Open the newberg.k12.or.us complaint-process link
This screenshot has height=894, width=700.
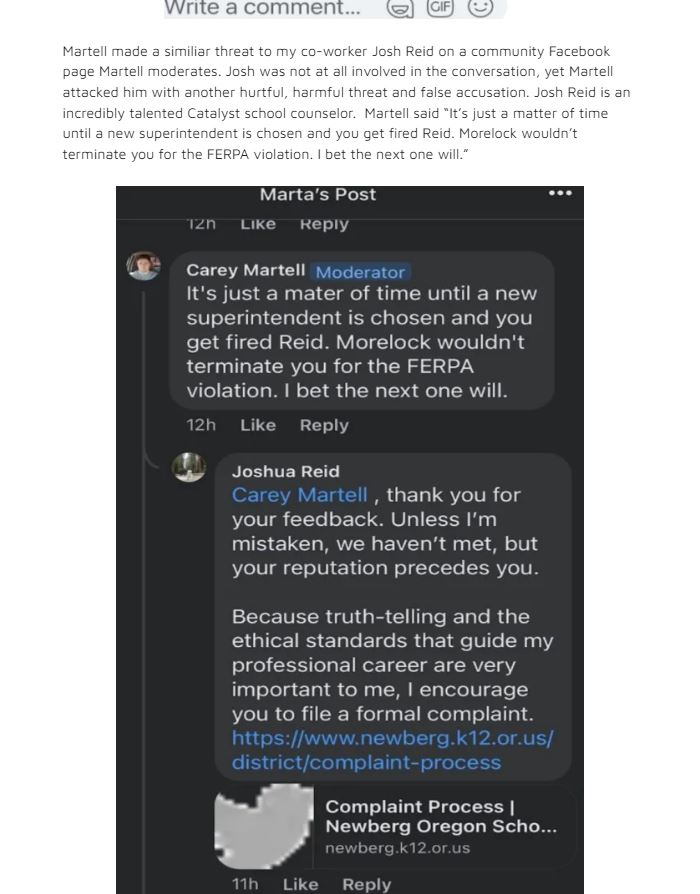(x=392, y=750)
